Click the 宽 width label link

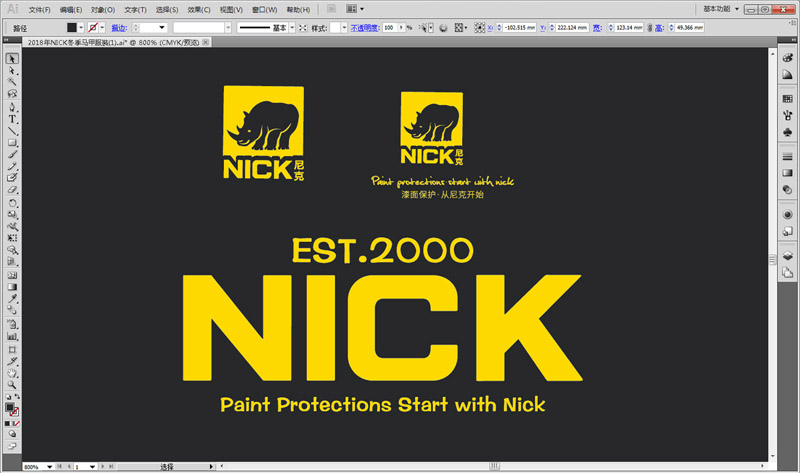click(597, 28)
